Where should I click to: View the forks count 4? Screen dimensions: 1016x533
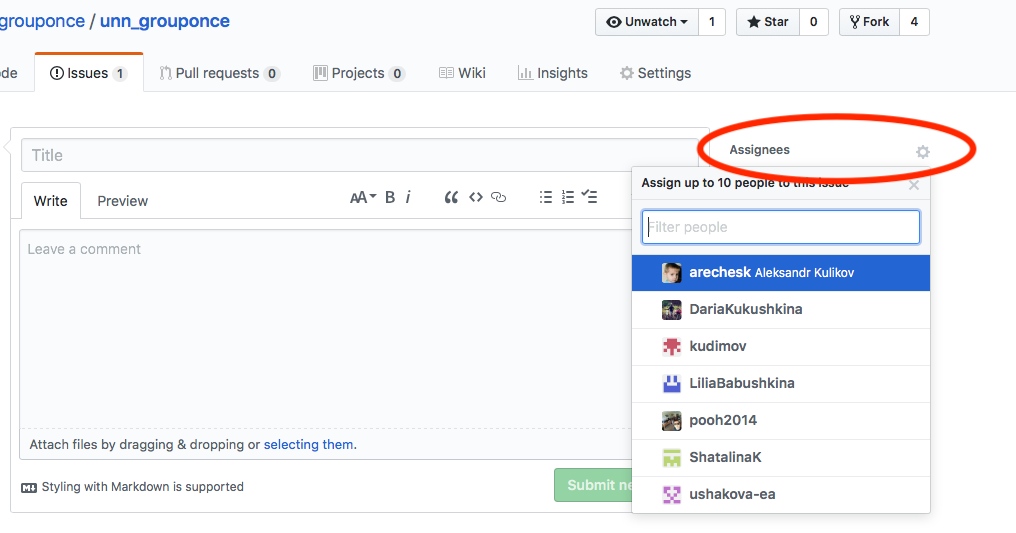click(914, 22)
